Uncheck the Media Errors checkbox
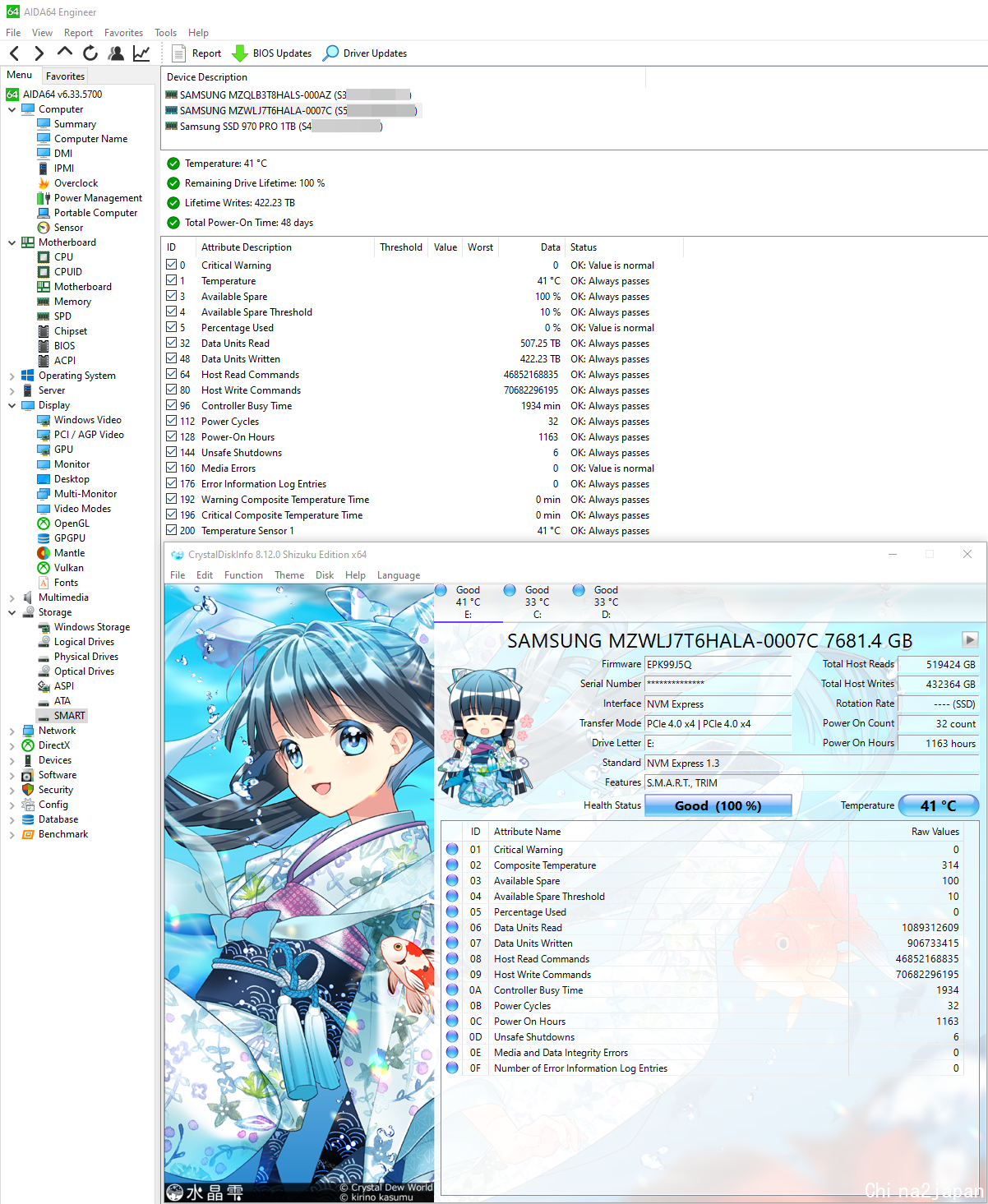988x1204 pixels. 172,468
